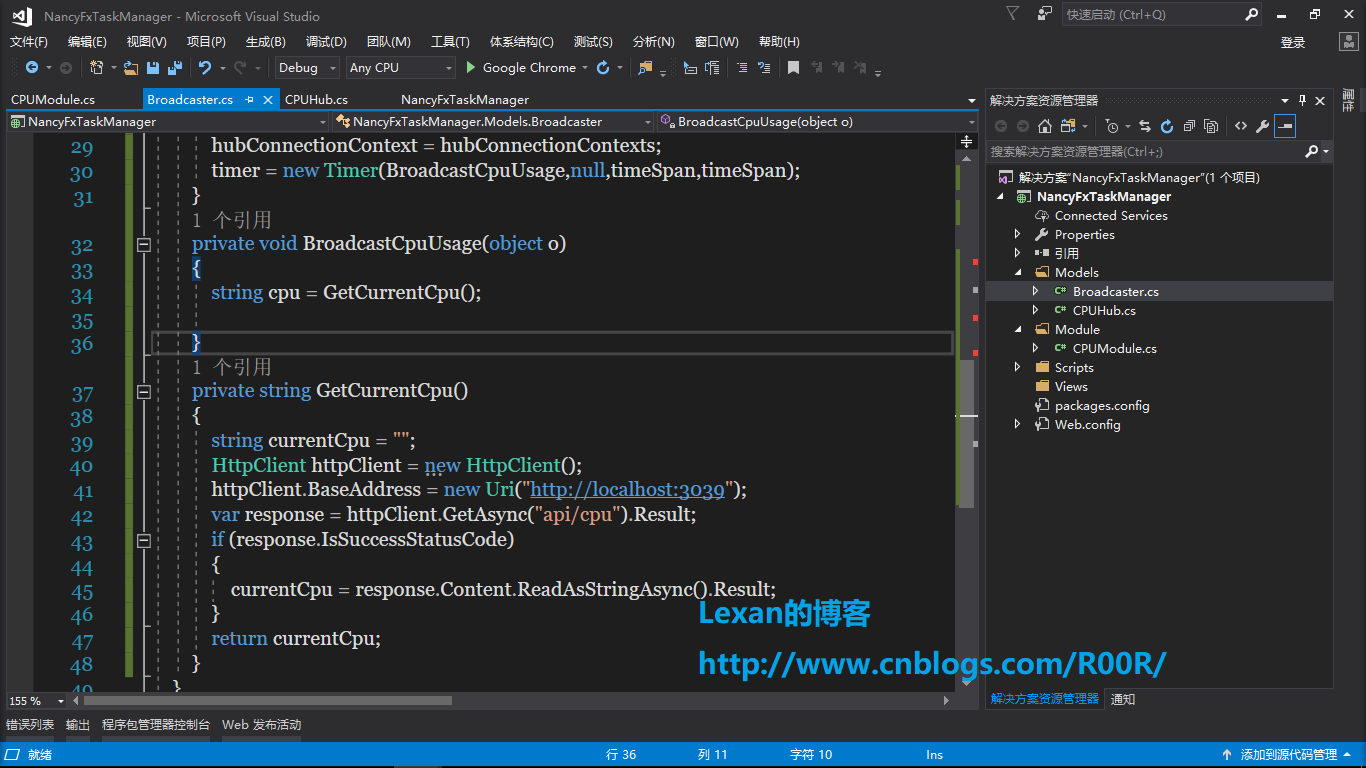This screenshot has width=1366, height=768.
Task: Click the Home icon in Solution Explorer
Action: (x=1045, y=126)
